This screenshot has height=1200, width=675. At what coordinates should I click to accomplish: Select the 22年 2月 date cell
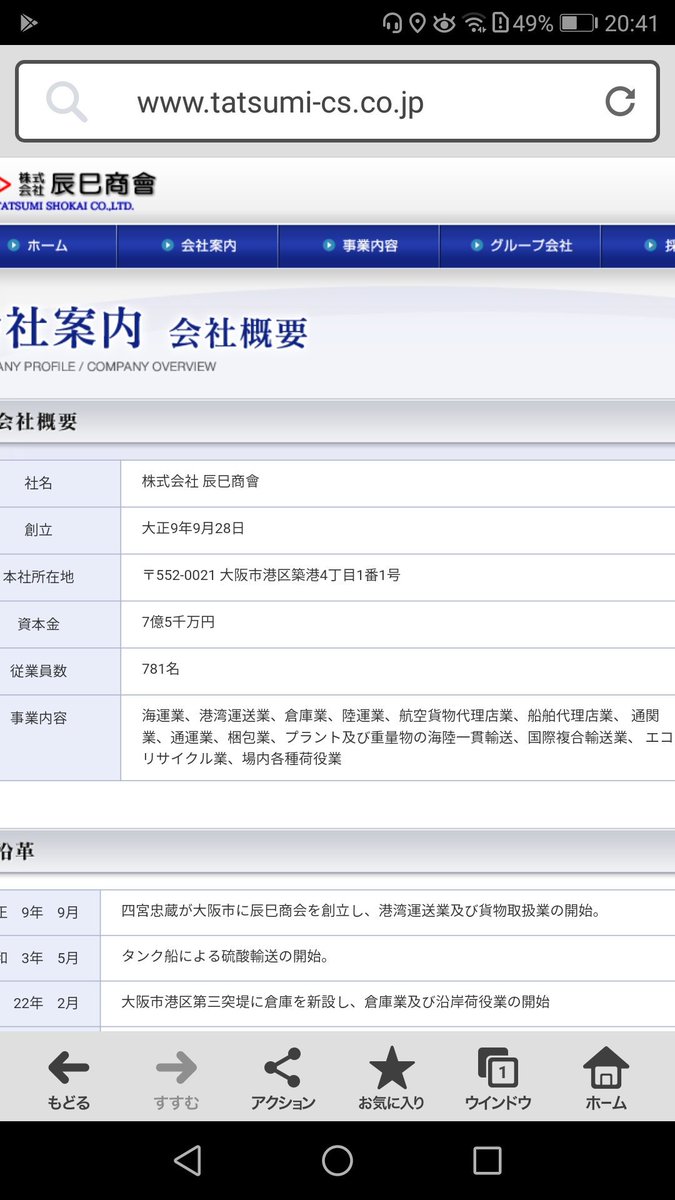(46, 1003)
